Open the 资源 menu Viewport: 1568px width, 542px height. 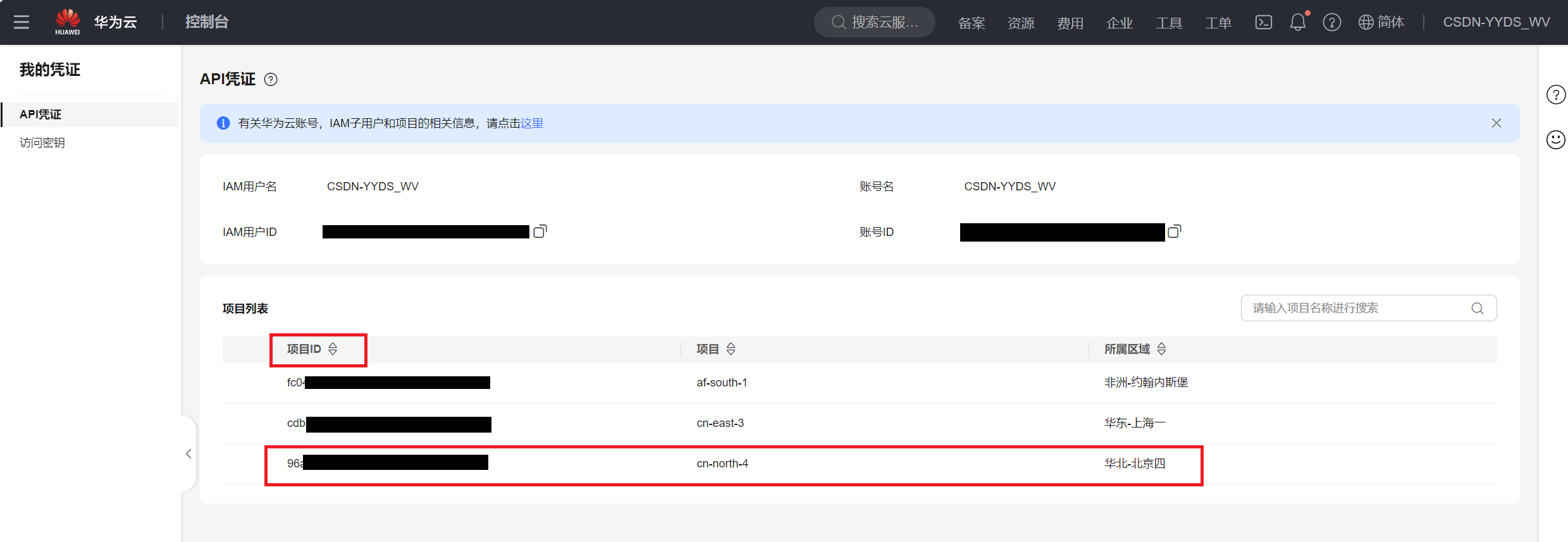pos(1021,23)
